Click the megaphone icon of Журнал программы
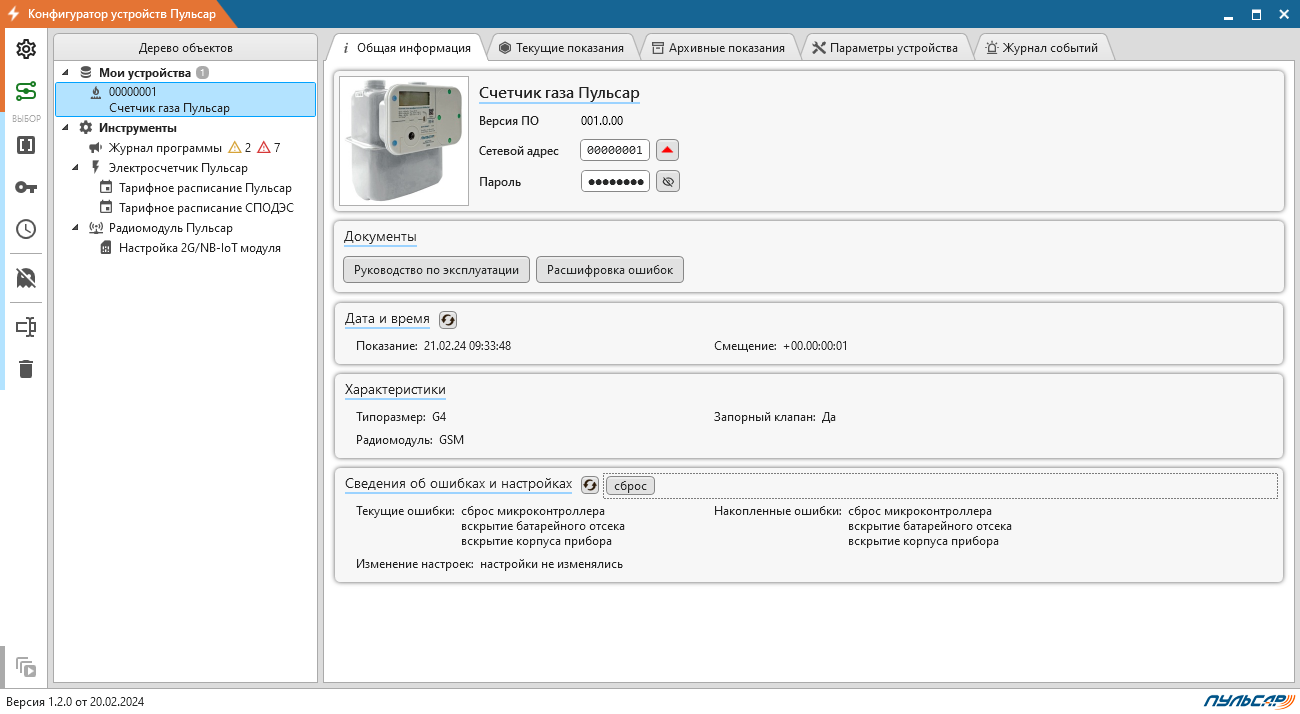The height and width of the screenshot is (714, 1300). click(x=95, y=148)
